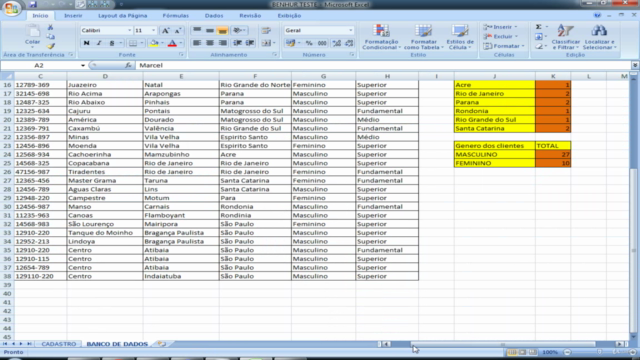Click the Fill down icon in Edição
Viewport: 640px width, 360px height.
coord(539,37)
